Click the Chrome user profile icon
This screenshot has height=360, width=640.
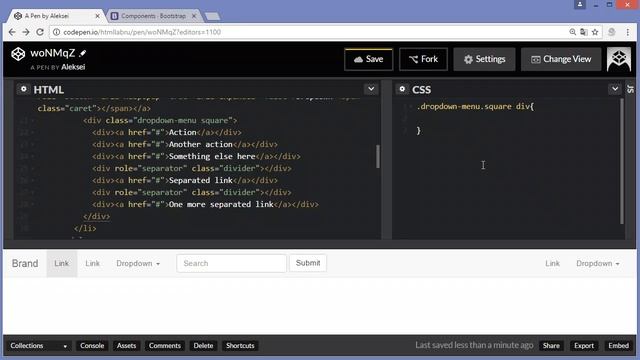(580, 4)
